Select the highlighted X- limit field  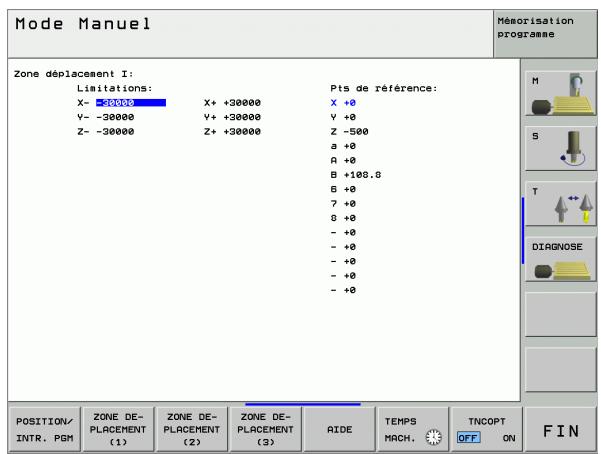(x=131, y=103)
